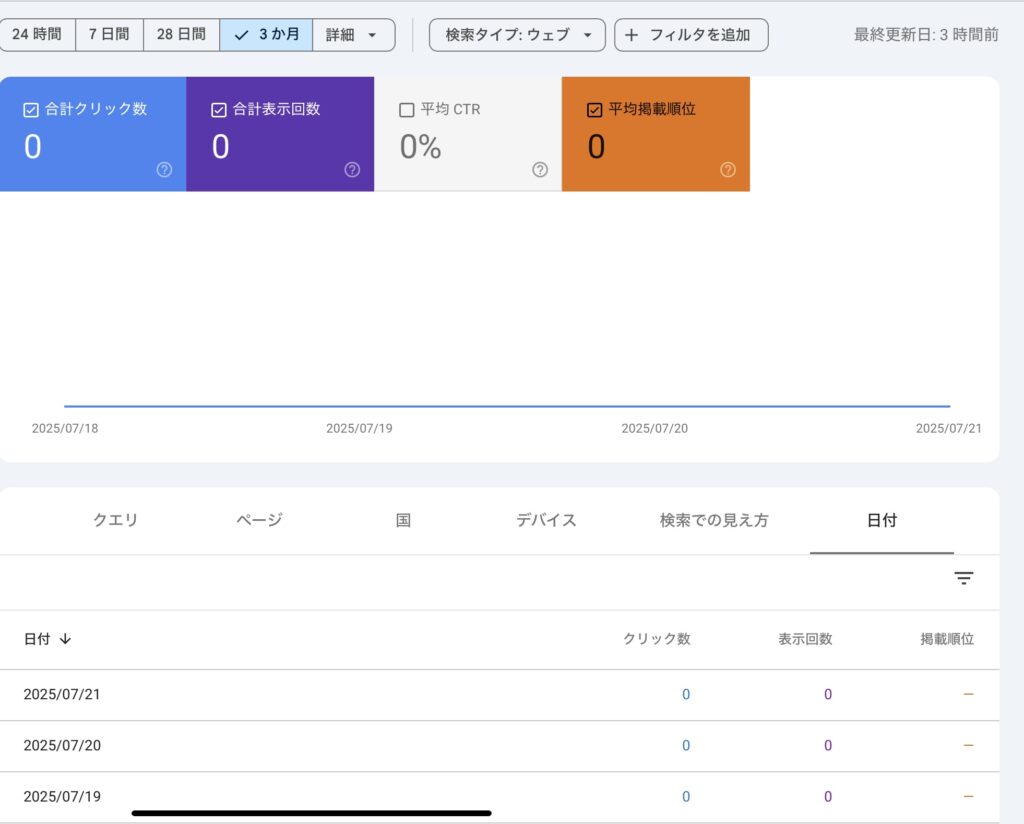Select the 3 か月 date range
Screen dimensions: 1024x824
pyautogui.click(x=266, y=35)
